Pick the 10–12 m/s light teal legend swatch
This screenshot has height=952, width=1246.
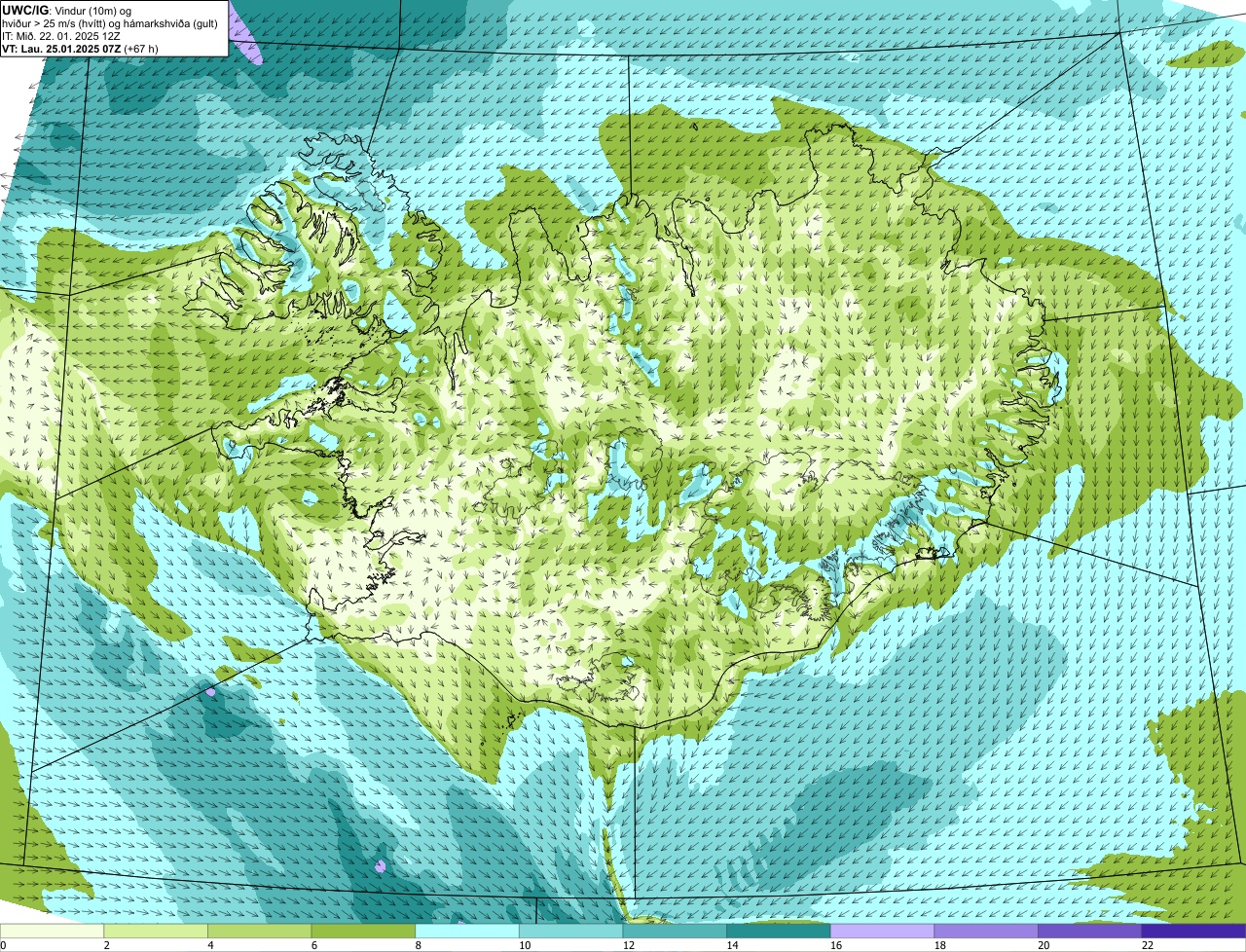[570, 932]
